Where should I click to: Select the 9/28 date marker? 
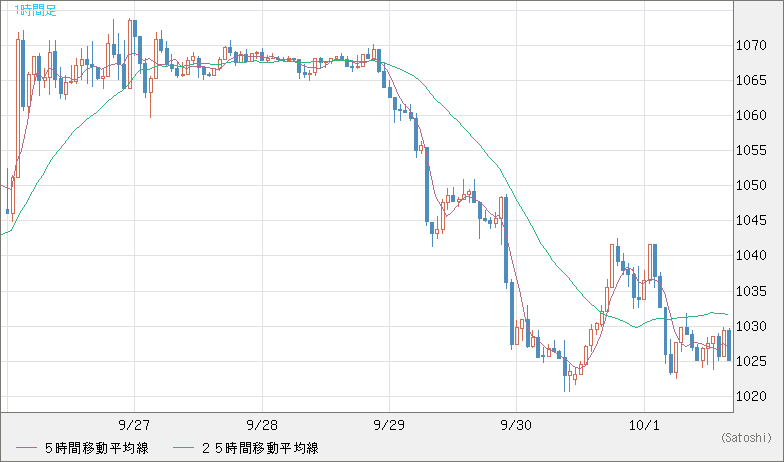[x=262, y=423]
